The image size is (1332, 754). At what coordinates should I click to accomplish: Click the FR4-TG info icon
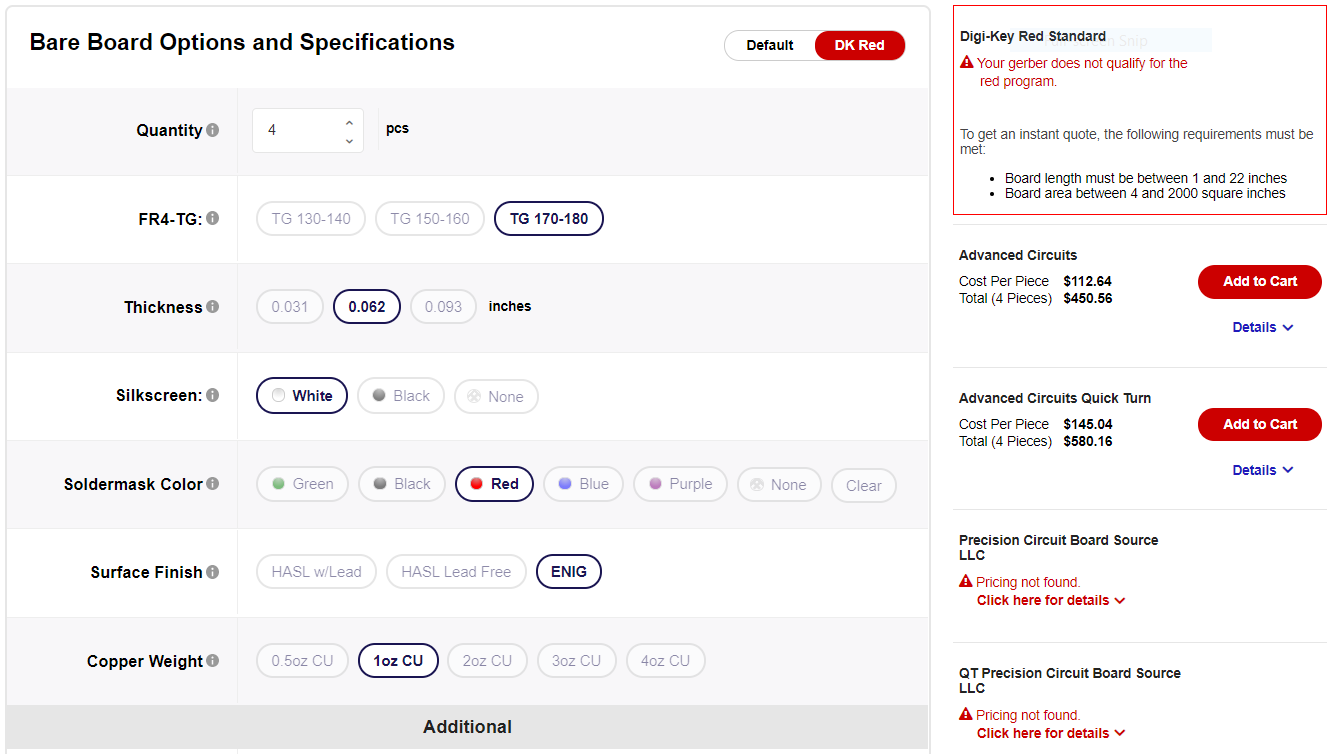212,218
